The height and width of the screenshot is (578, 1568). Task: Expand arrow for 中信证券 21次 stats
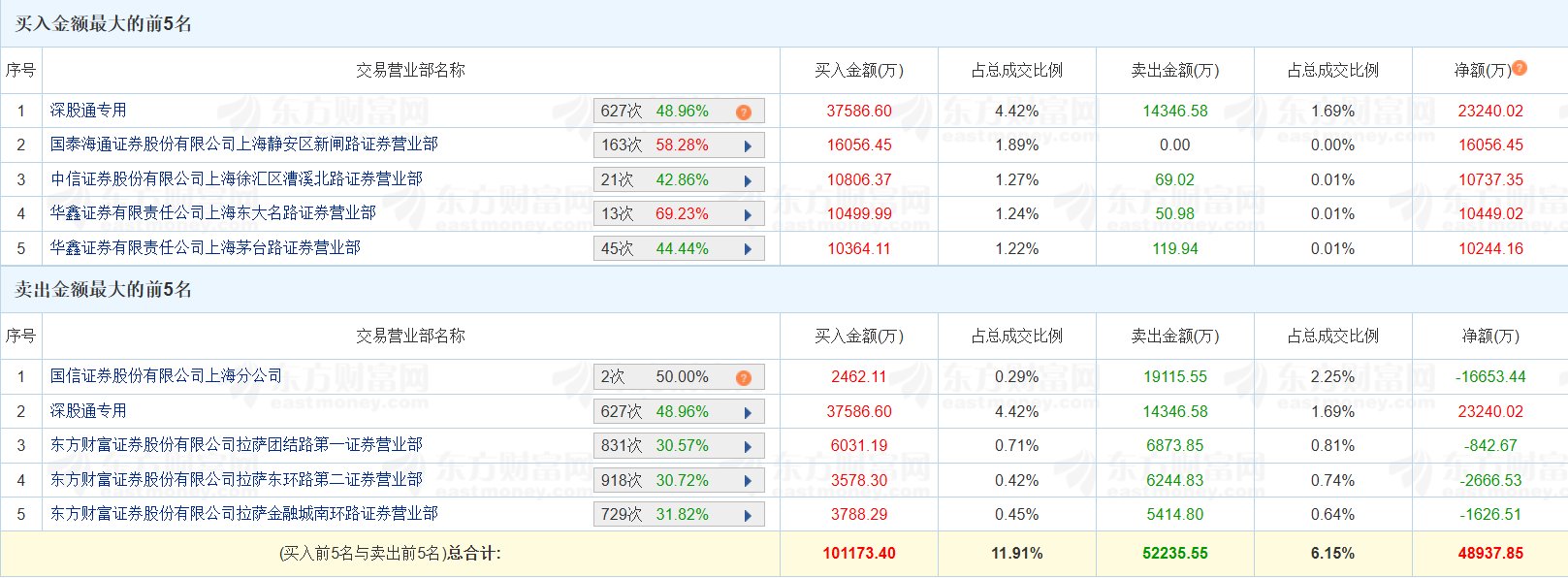pyautogui.click(x=748, y=181)
